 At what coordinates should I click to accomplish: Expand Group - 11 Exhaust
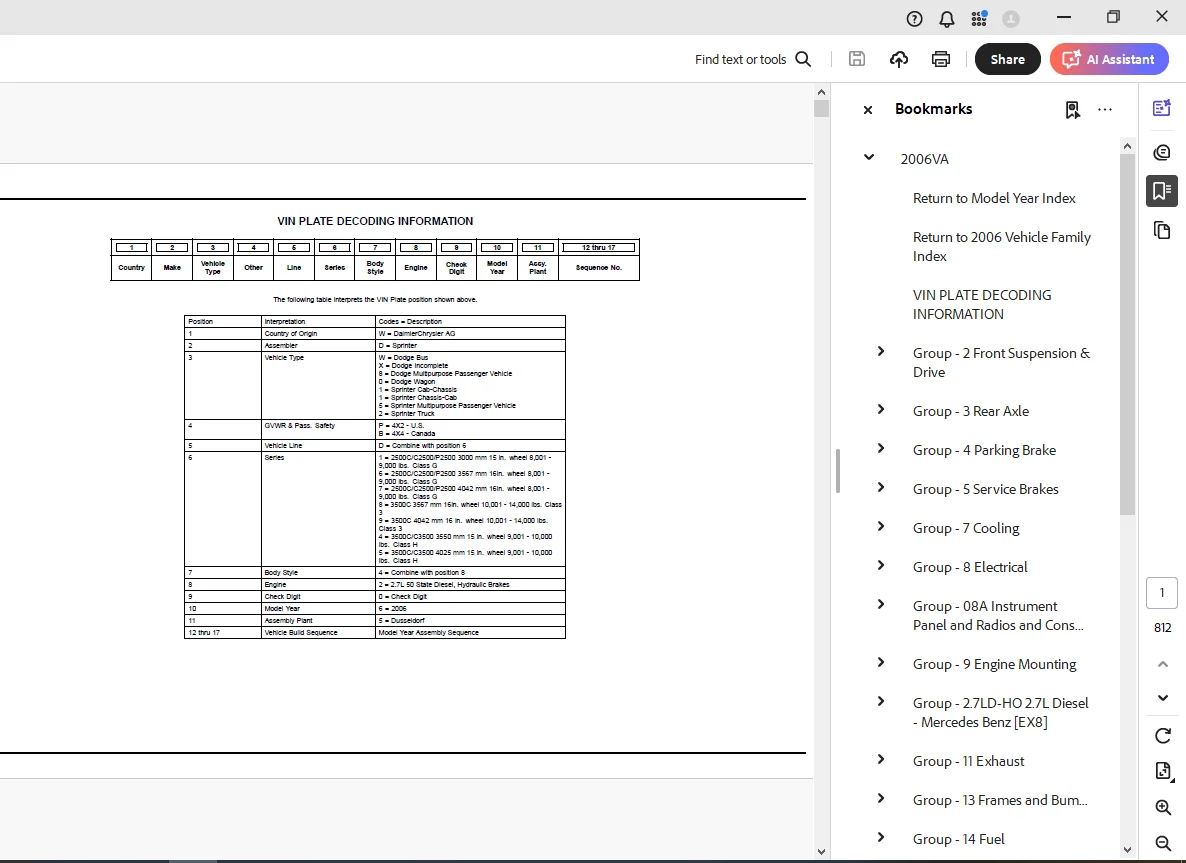(x=880, y=759)
